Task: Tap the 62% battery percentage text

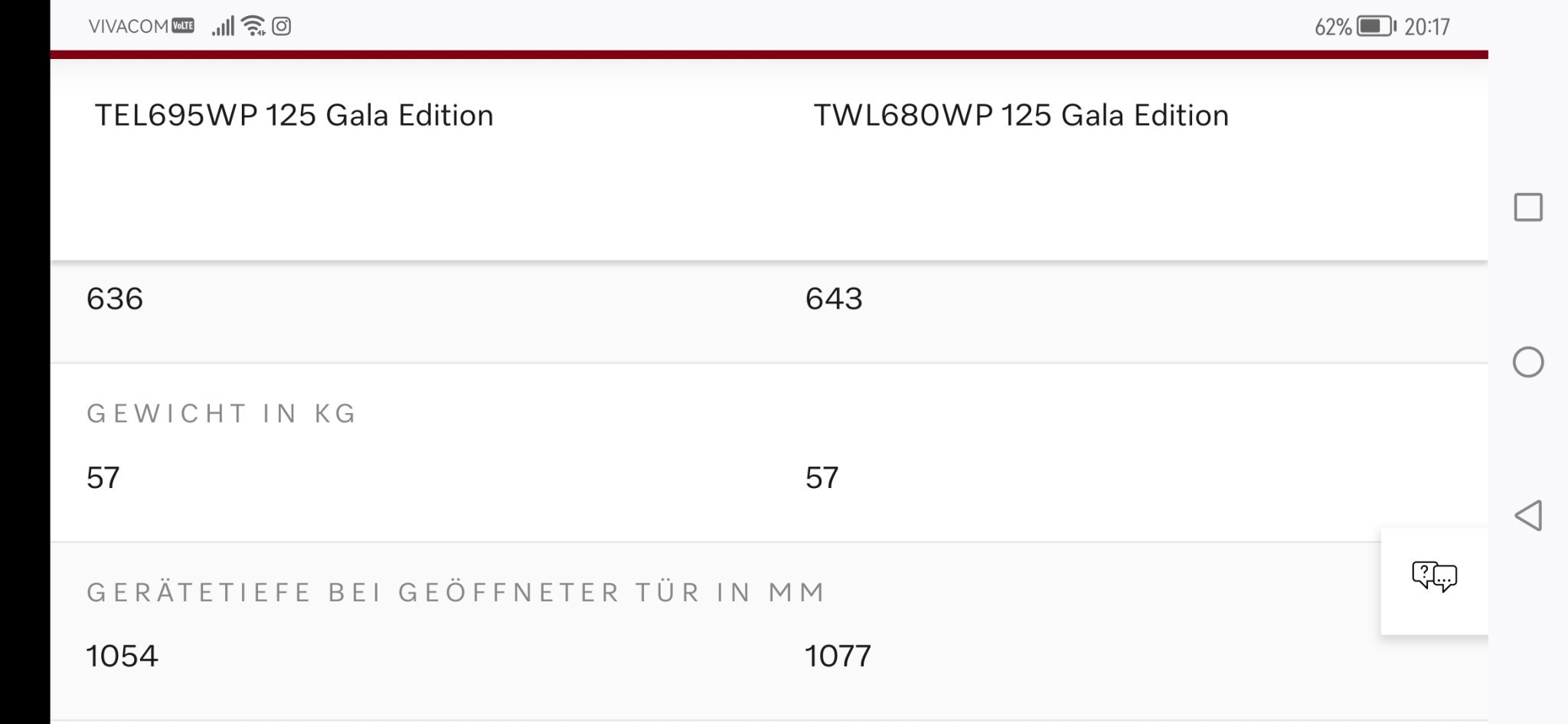Action: click(x=1332, y=28)
